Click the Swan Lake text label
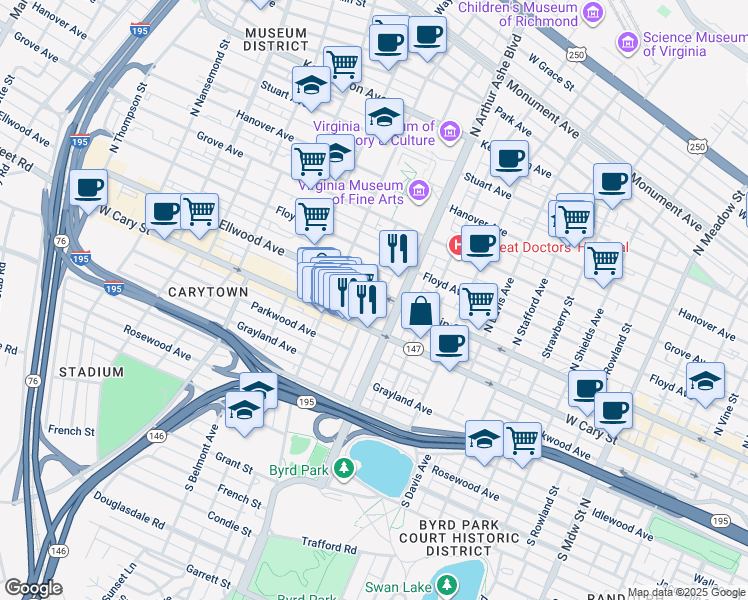Image resolution: width=748 pixels, height=600 pixels. (398, 587)
